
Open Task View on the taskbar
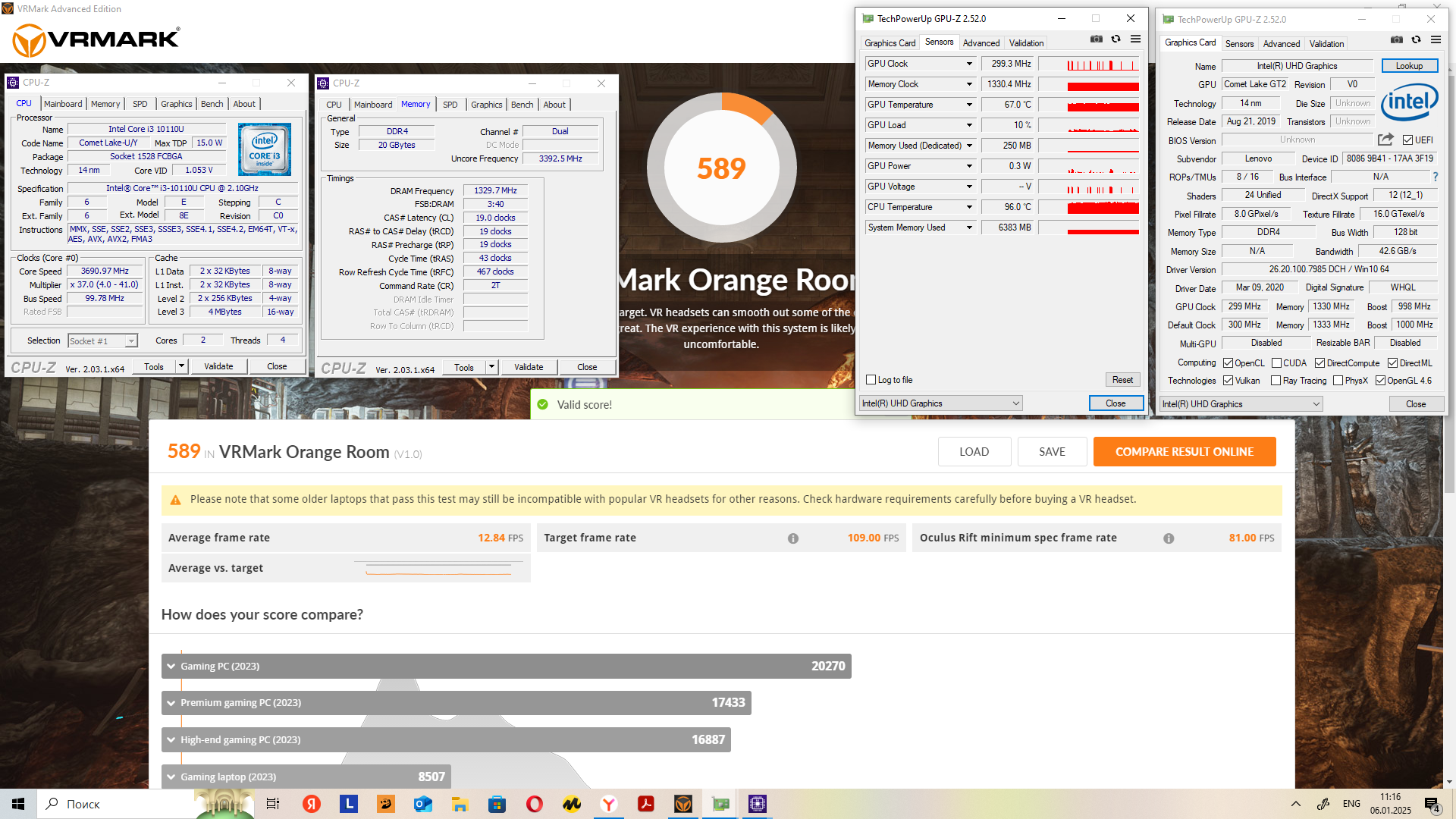pos(273,804)
